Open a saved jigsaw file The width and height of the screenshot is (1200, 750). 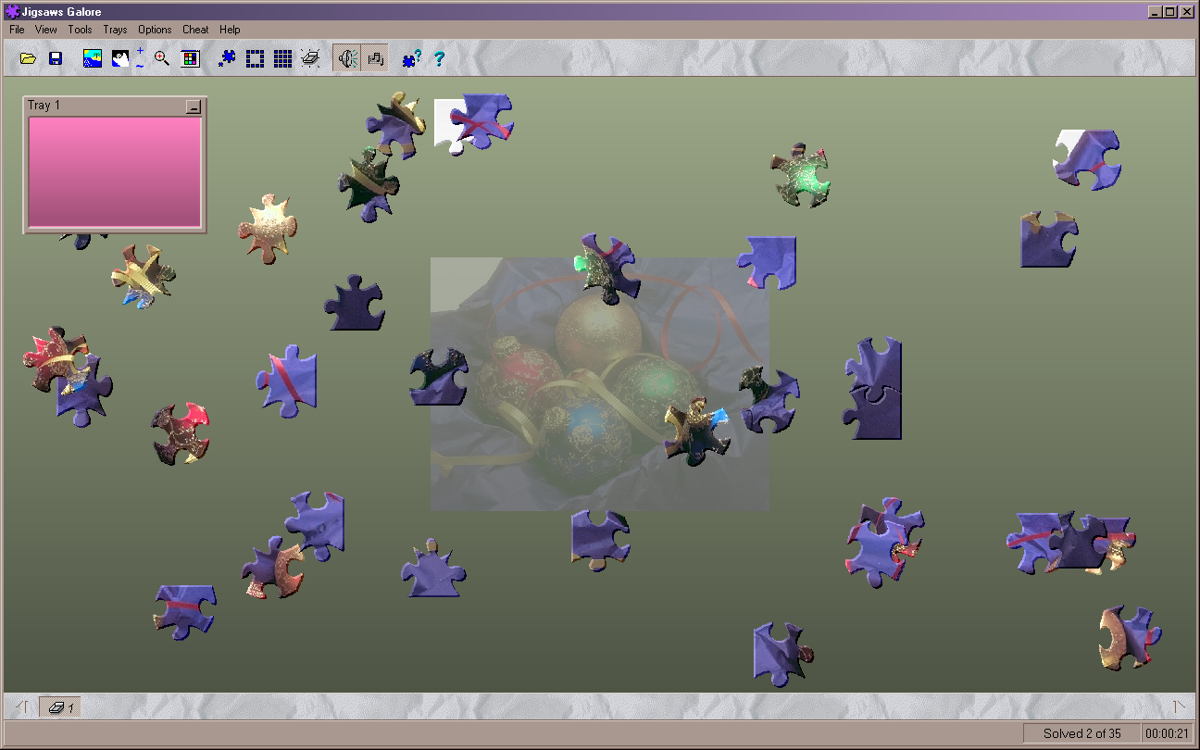click(28, 58)
